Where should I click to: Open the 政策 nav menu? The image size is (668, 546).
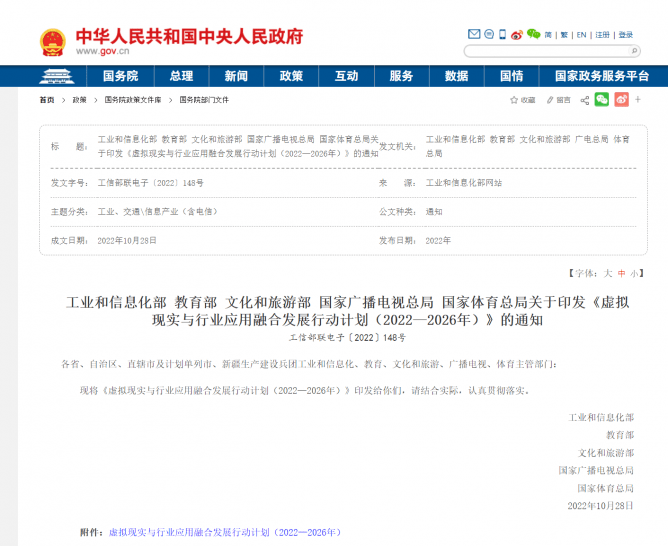coord(291,76)
